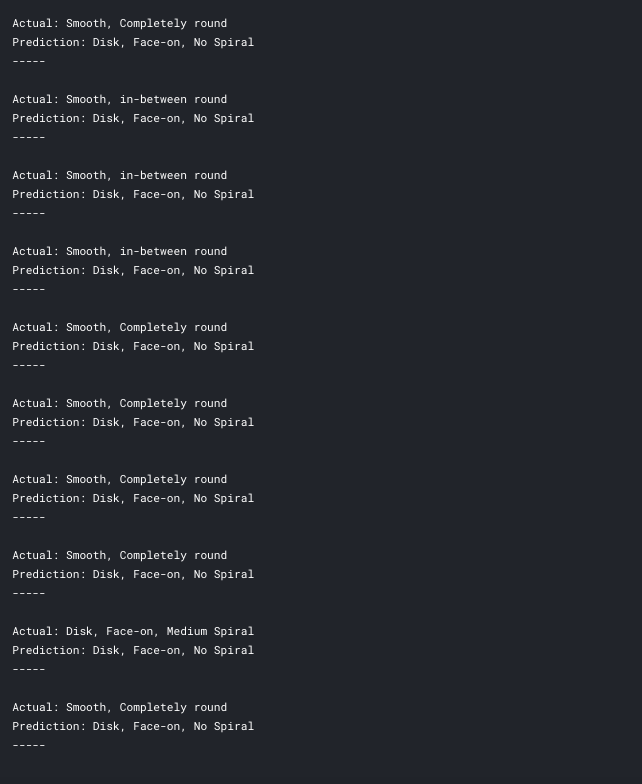Click the first "Smooth, in-between round" actual line

click(119, 99)
